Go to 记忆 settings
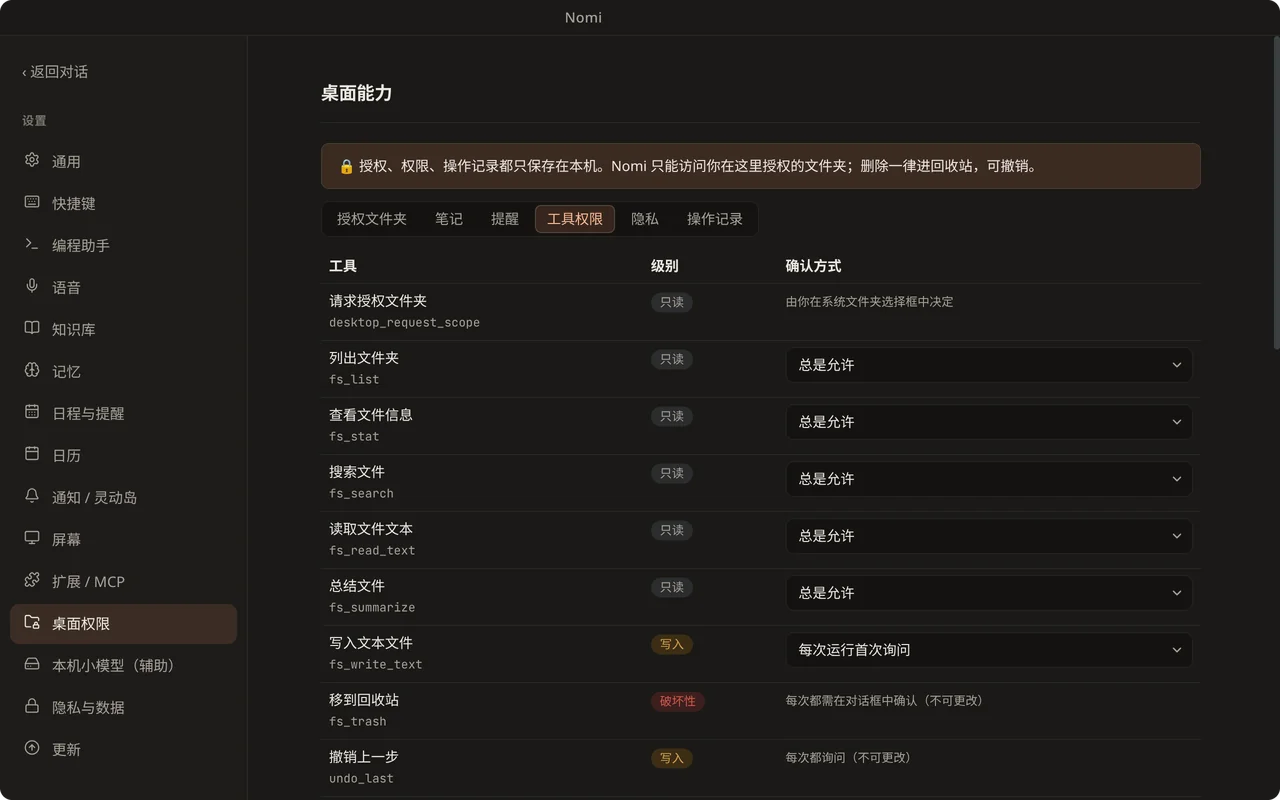 123,371
